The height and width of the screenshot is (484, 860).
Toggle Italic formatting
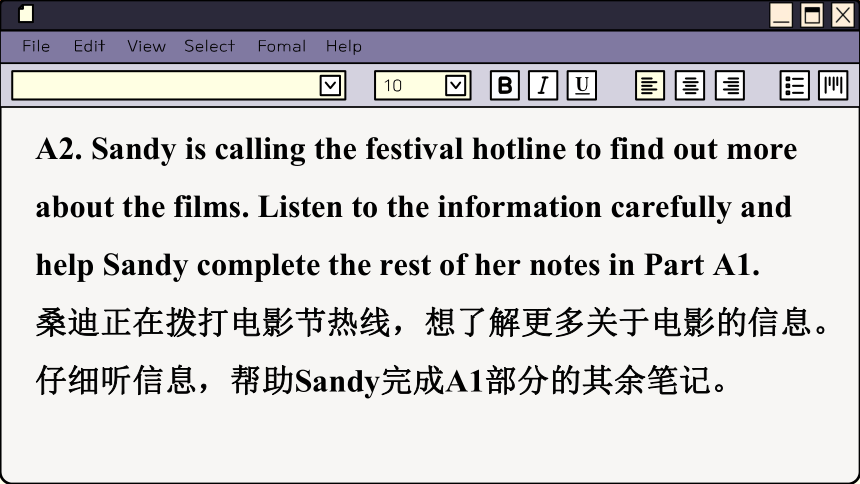pos(543,85)
